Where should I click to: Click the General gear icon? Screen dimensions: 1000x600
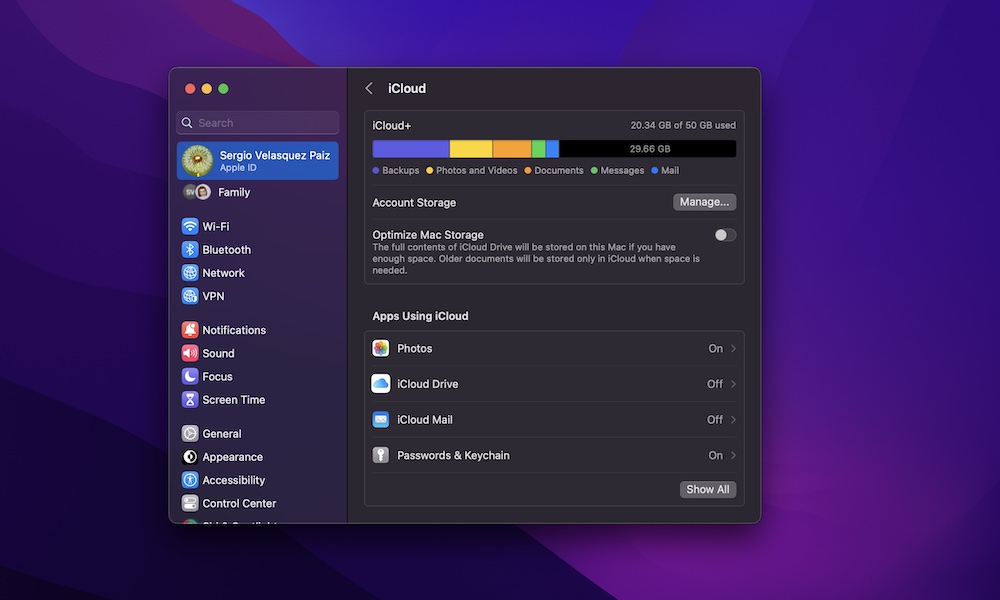(189, 434)
